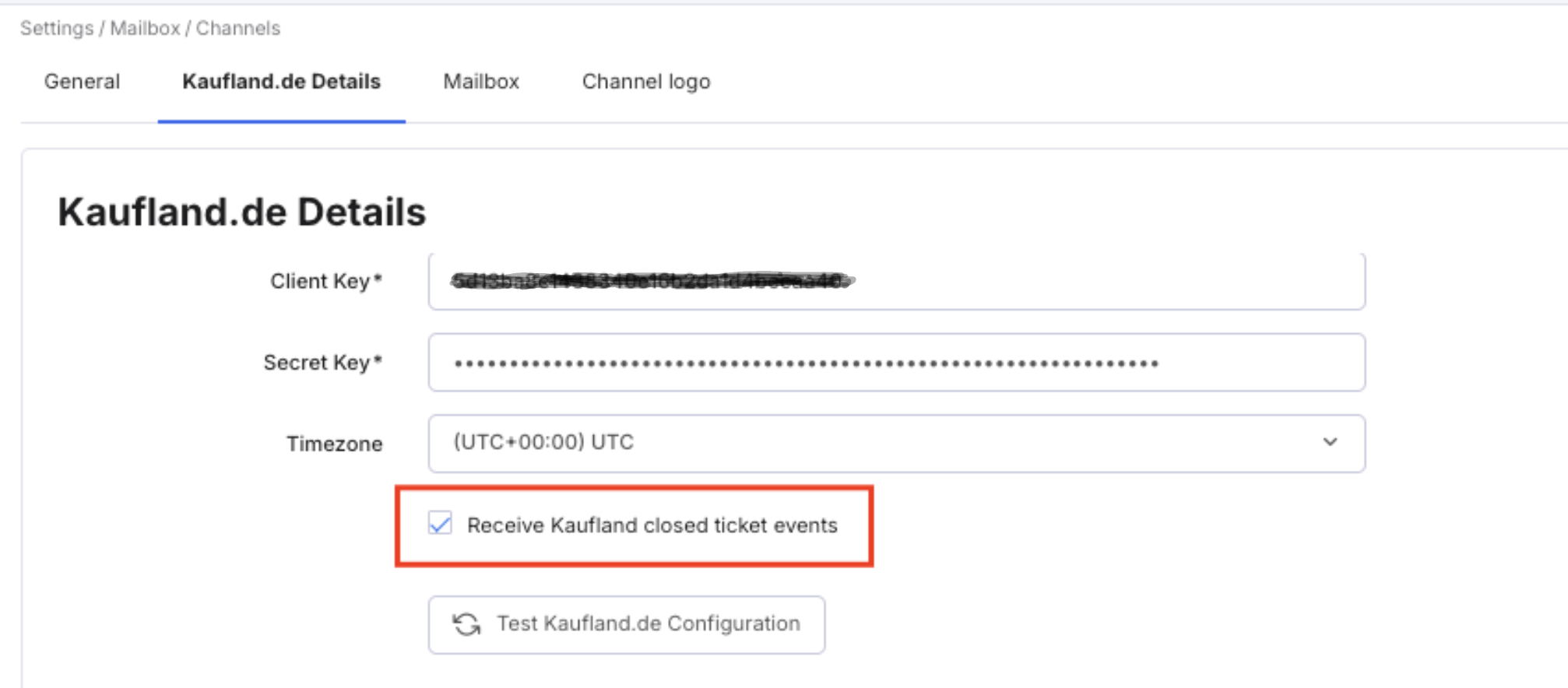Image resolution: width=1568 pixels, height=688 pixels.
Task: Click the Timezone dropdown chevron arrow
Action: pos(1330,442)
